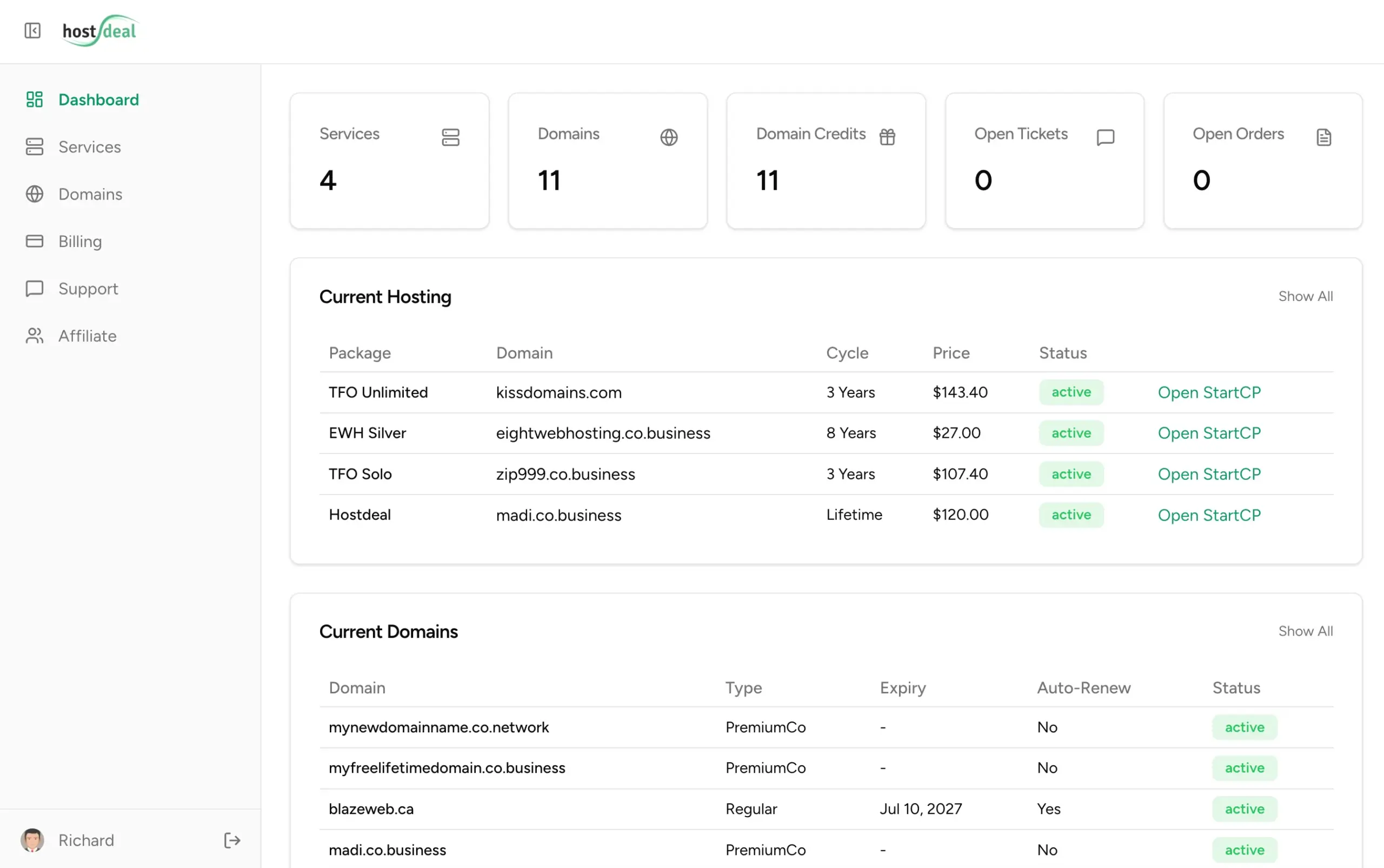This screenshot has height=868, width=1384.
Task: Open the Billing section
Action: point(81,242)
